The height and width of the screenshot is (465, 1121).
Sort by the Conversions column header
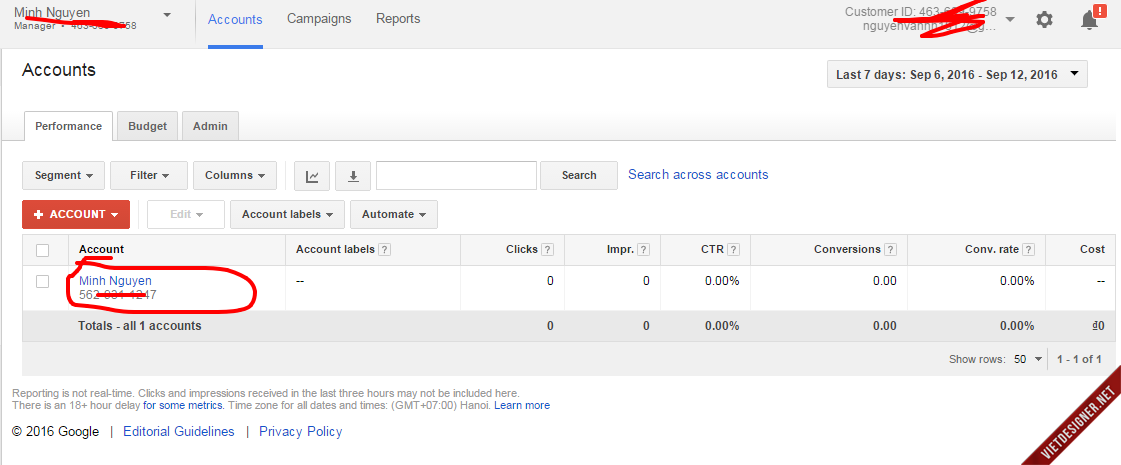click(x=847, y=250)
